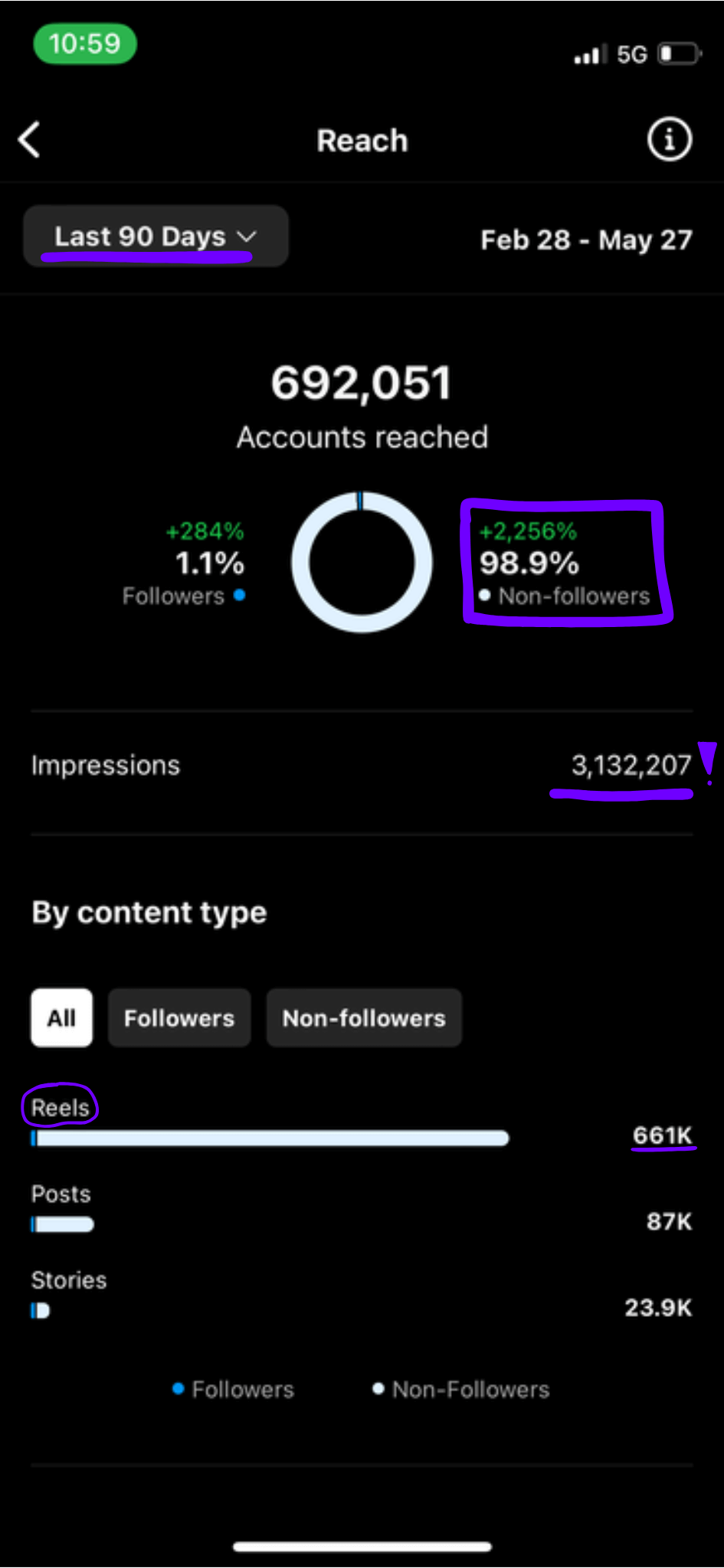Expand the Last 90 Days dropdown

pos(156,236)
